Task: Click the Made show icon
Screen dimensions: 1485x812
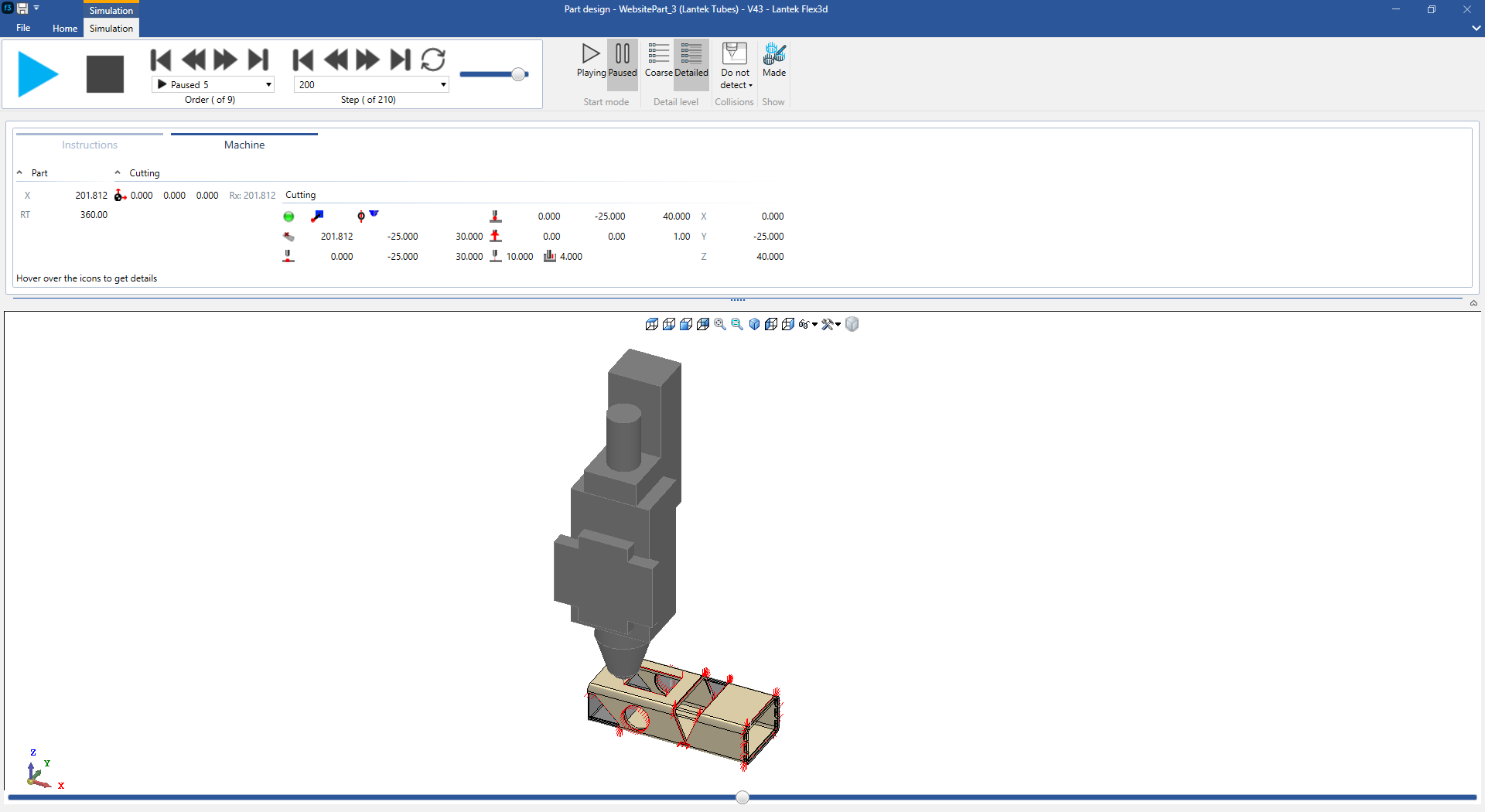Action: point(773,62)
